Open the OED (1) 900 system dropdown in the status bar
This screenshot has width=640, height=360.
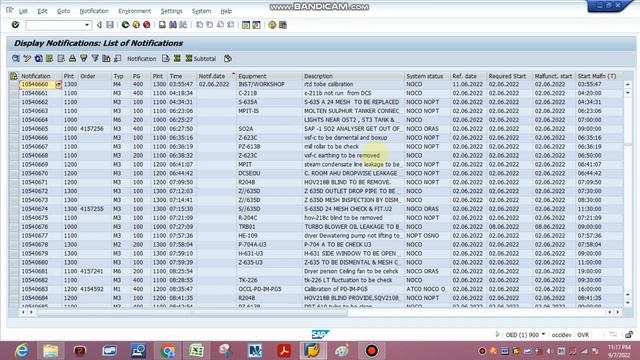pyautogui.click(x=543, y=334)
